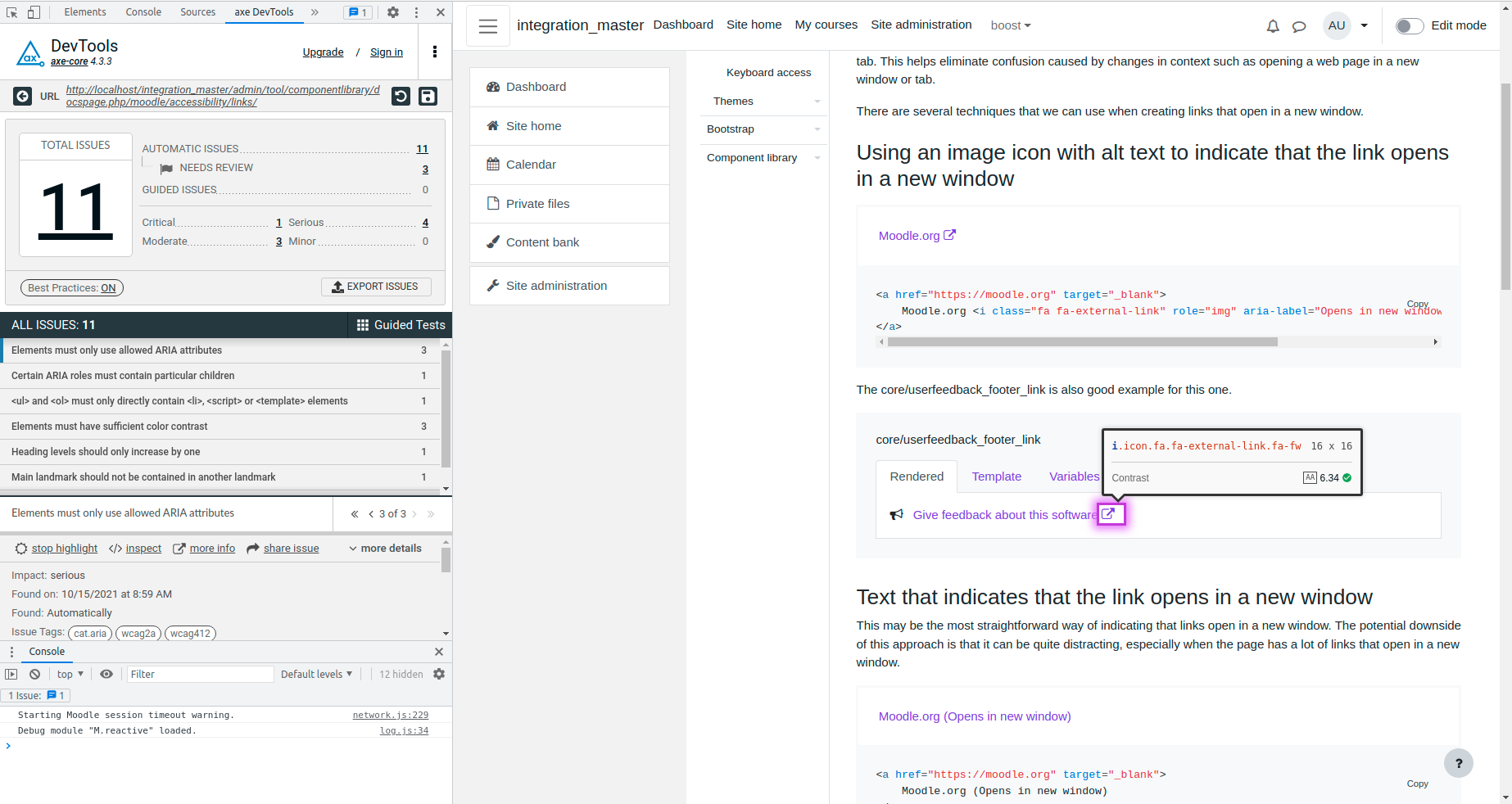The height and width of the screenshot is (804, 1512).
Task: Open Content bank in side navigation
Action: (569, 242)
